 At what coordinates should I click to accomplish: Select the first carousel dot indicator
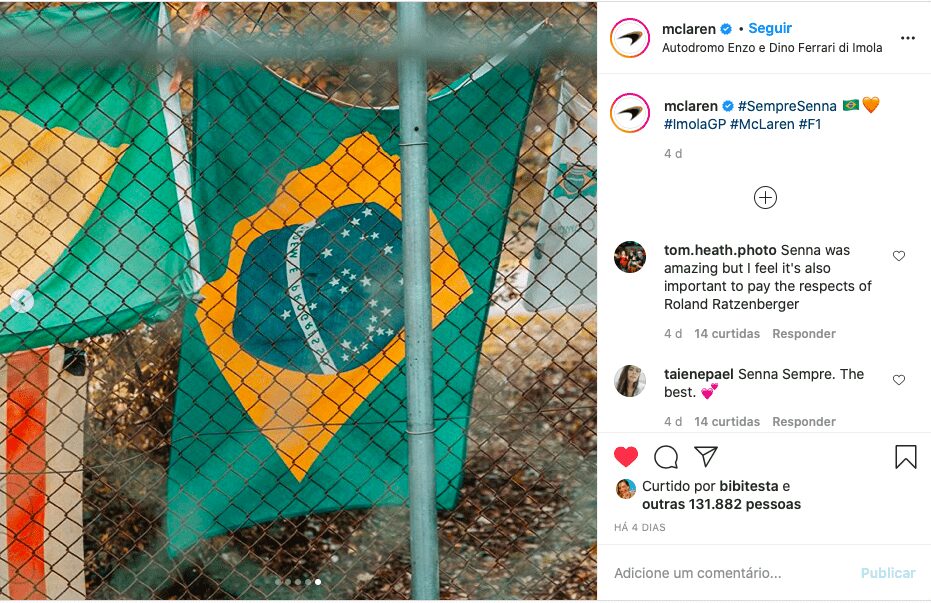278,582
